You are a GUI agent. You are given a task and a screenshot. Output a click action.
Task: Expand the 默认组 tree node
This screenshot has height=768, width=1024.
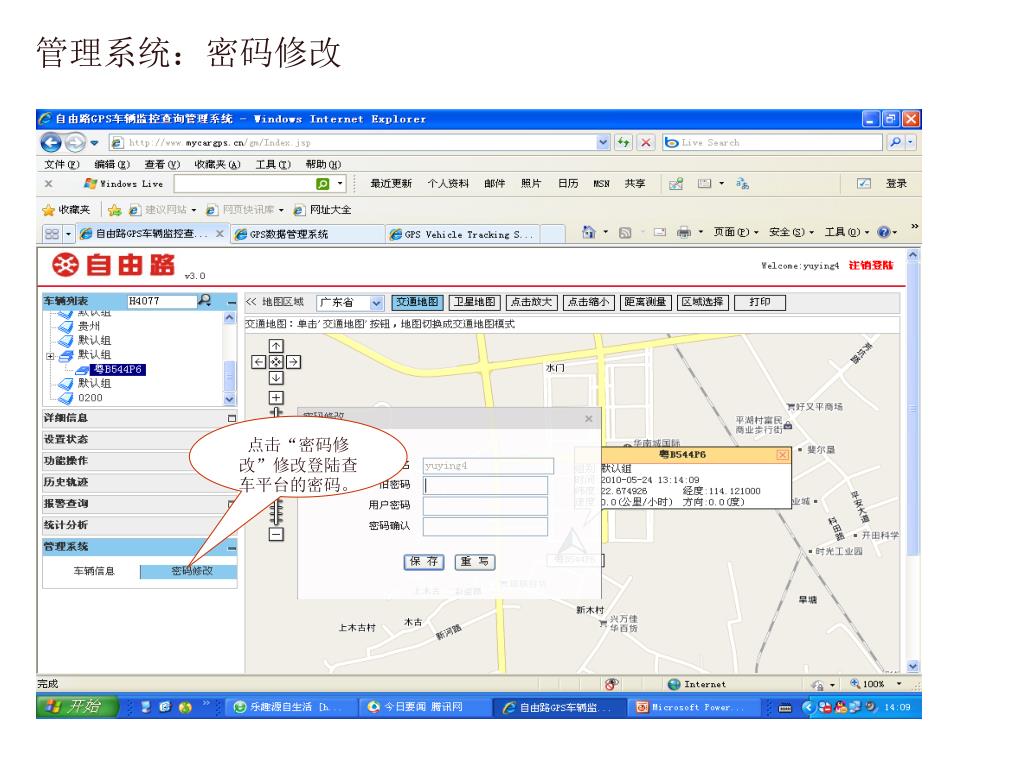click(x=50, y=355)
